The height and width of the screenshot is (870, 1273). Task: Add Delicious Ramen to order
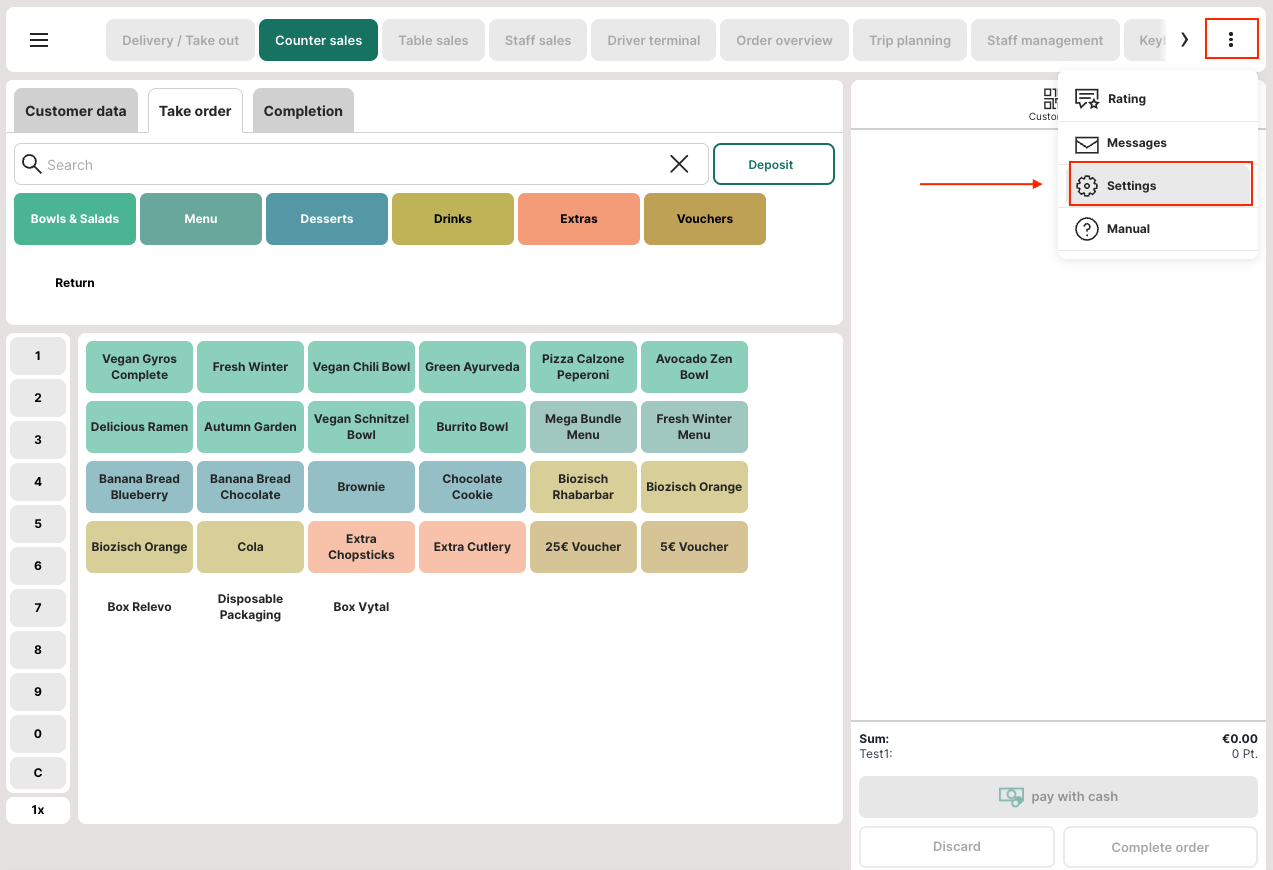pos(140,427)
